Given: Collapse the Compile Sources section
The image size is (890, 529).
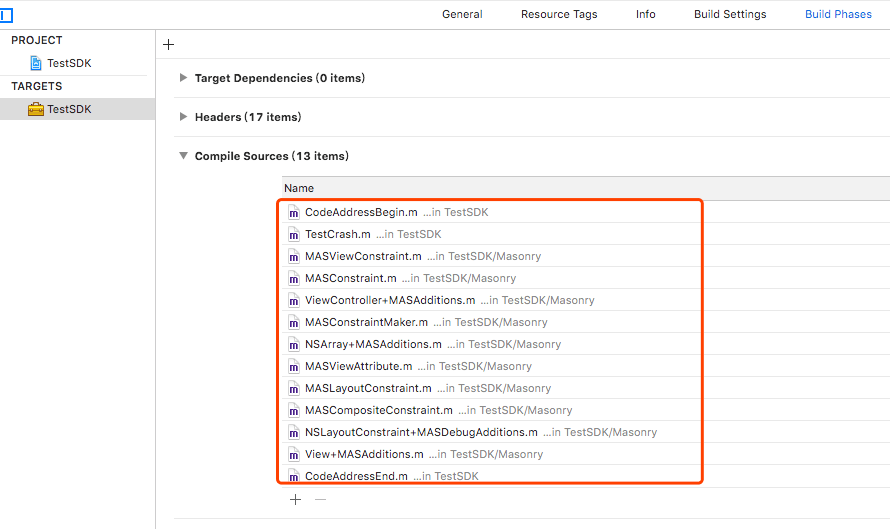Looking at the screenshot, I should coord(183,156).
